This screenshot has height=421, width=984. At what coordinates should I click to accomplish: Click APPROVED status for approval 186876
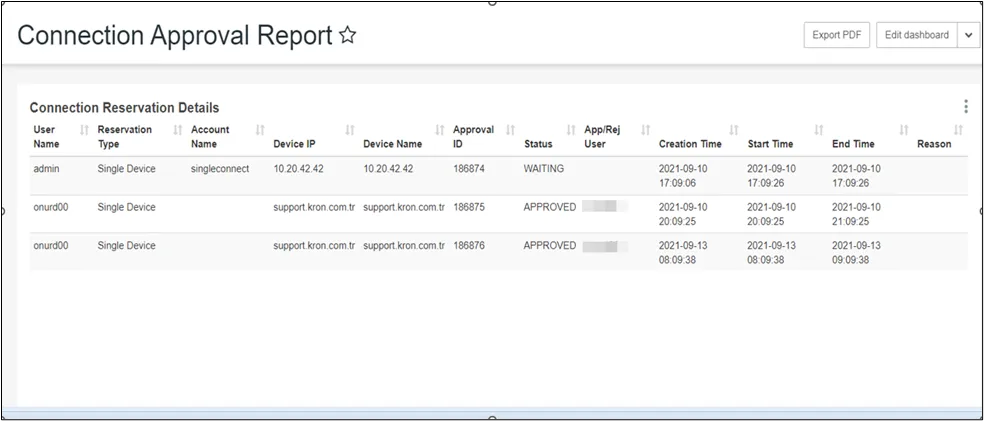point(550,245)
